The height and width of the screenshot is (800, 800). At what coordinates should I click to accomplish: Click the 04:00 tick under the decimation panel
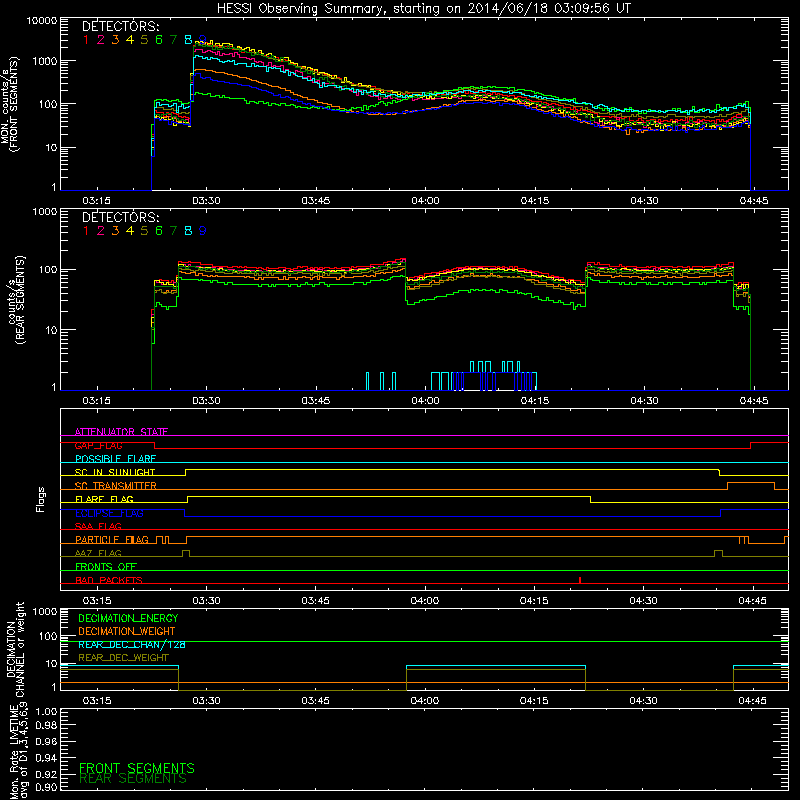click(x=424, y=701)
